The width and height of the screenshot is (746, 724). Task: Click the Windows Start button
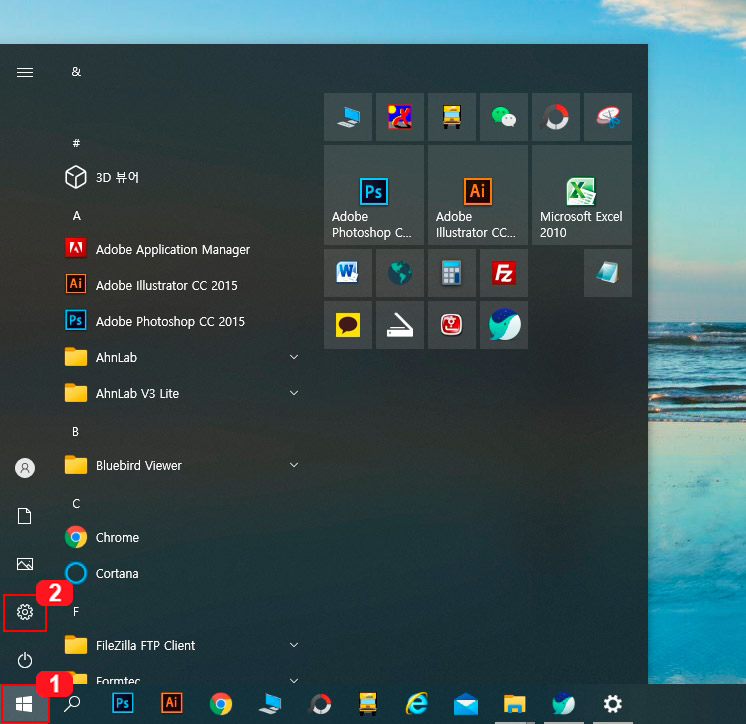click(24, 704)
